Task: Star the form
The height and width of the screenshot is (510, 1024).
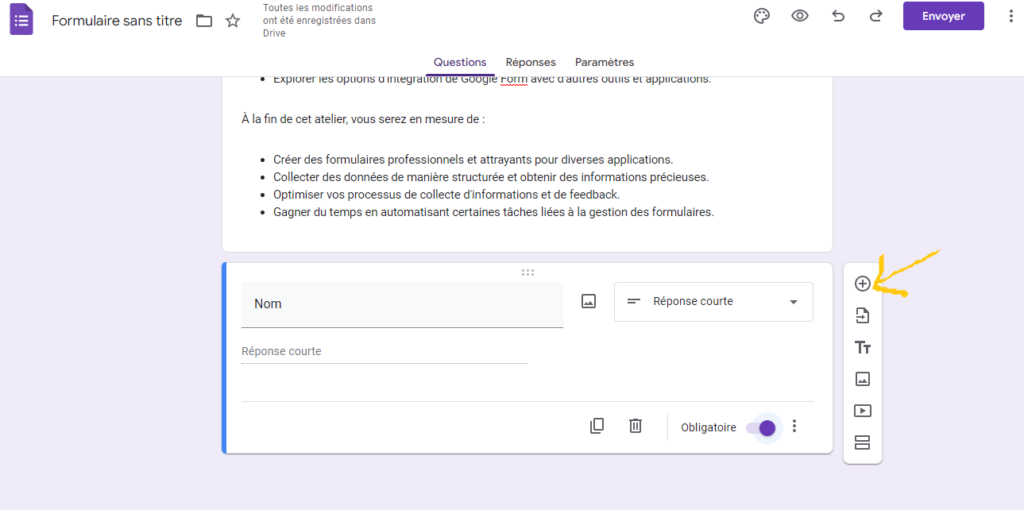Action: [232, 21]
